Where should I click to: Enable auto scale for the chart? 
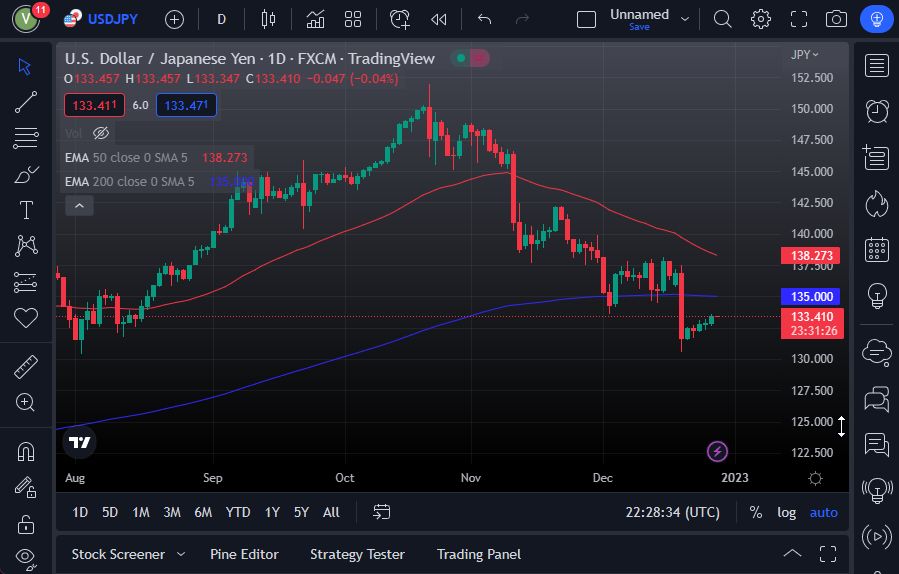pyautogui.click(x=824, y=512)
